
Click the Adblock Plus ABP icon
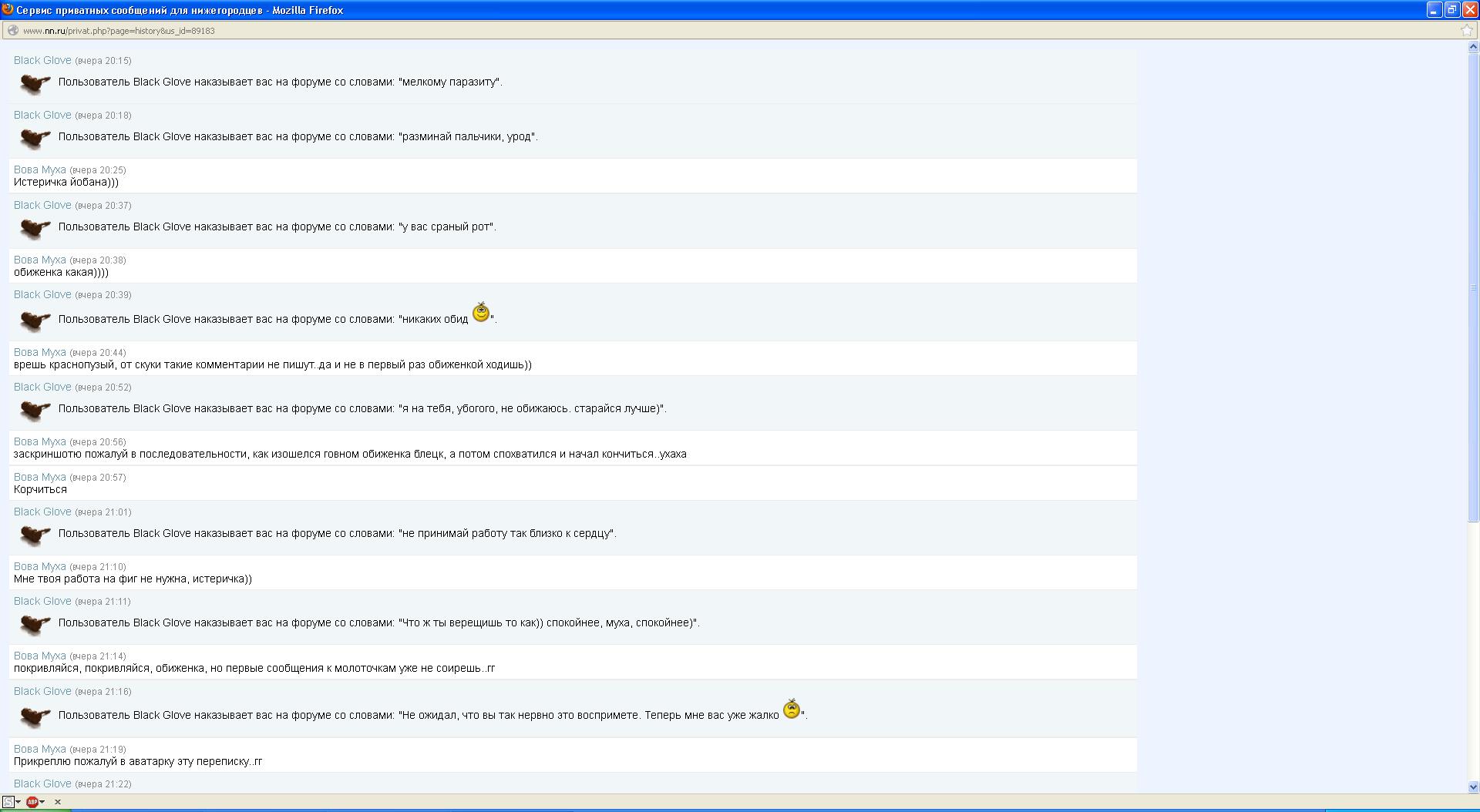coord(32,802)
